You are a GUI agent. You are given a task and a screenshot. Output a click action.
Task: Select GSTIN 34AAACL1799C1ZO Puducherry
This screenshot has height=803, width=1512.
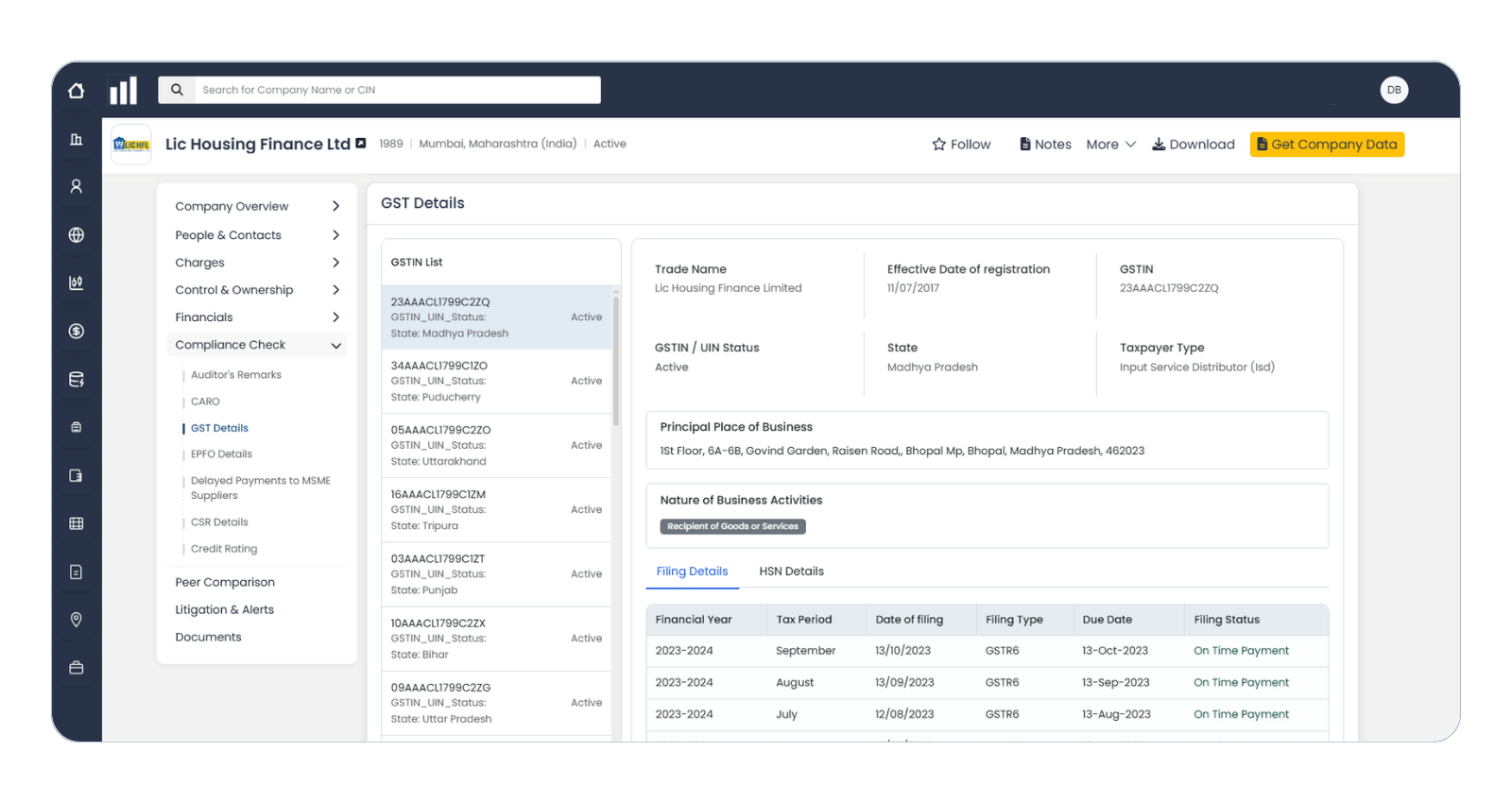496,382
